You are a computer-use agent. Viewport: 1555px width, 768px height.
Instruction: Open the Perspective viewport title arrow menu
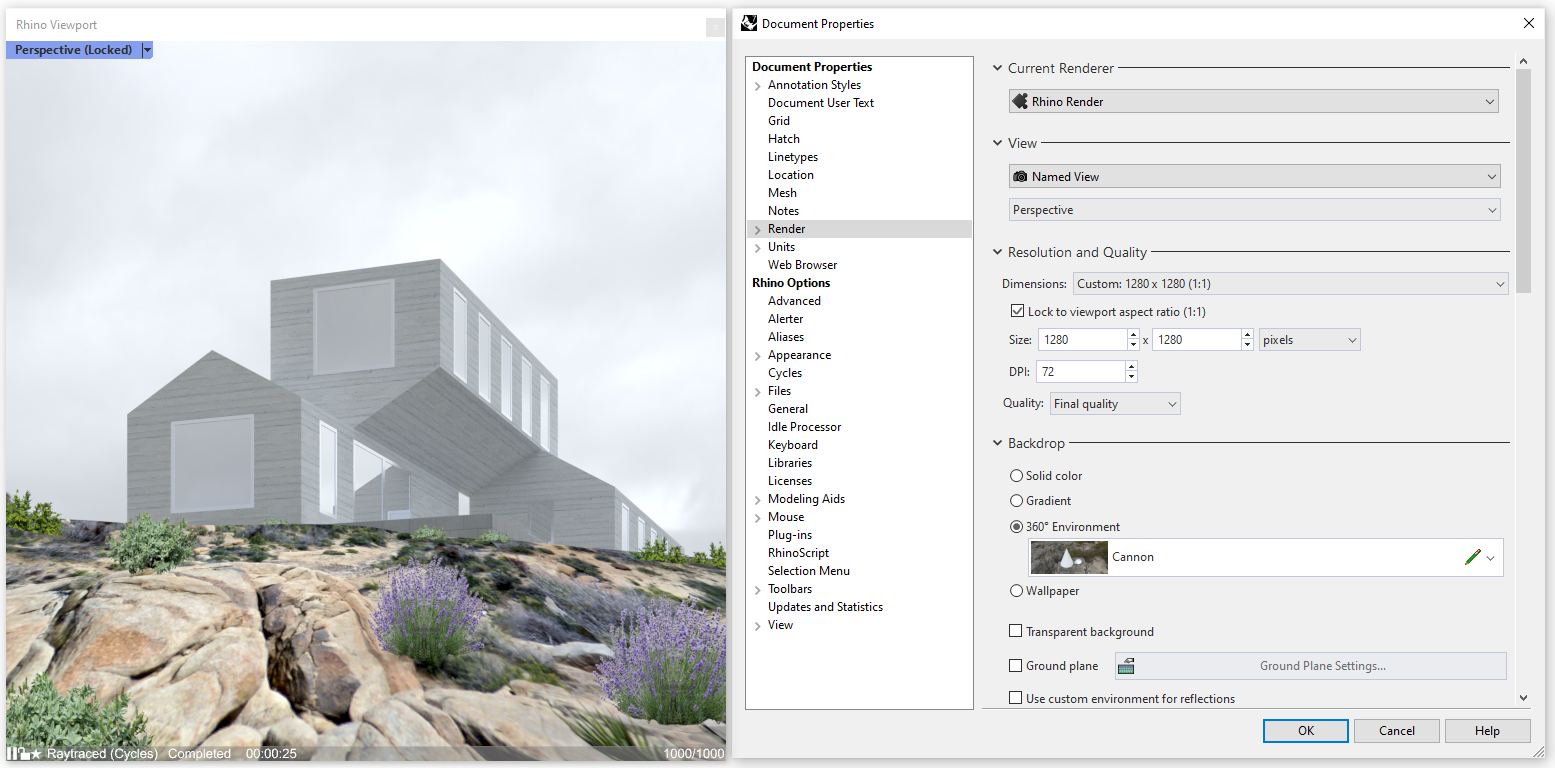147,50
